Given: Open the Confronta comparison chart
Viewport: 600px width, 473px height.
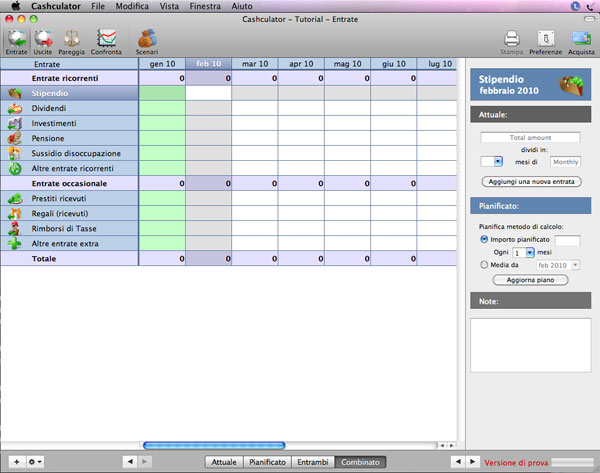Looking at the screenshot, I should (106, 42).
